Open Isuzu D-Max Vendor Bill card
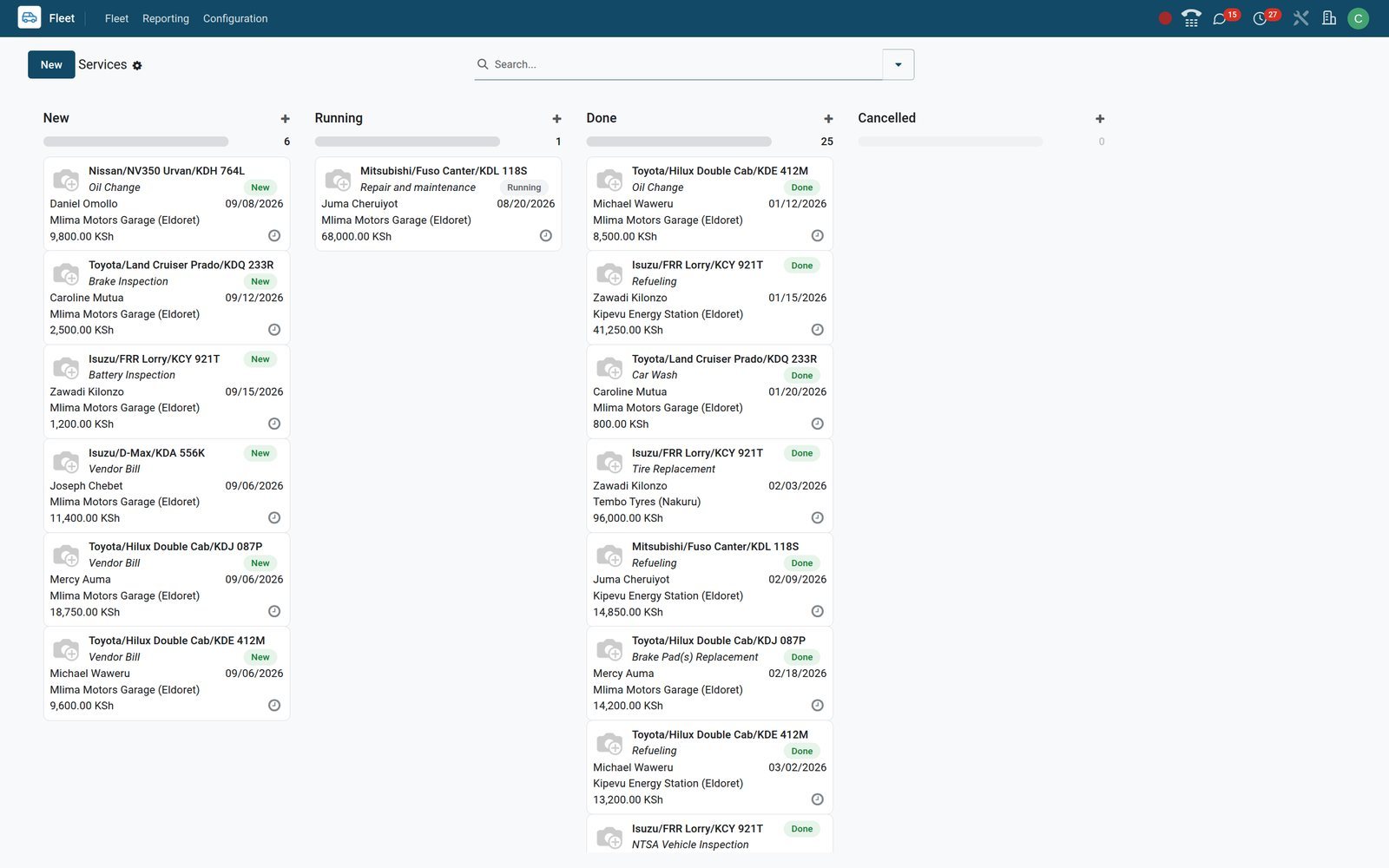 pos(167,486)
